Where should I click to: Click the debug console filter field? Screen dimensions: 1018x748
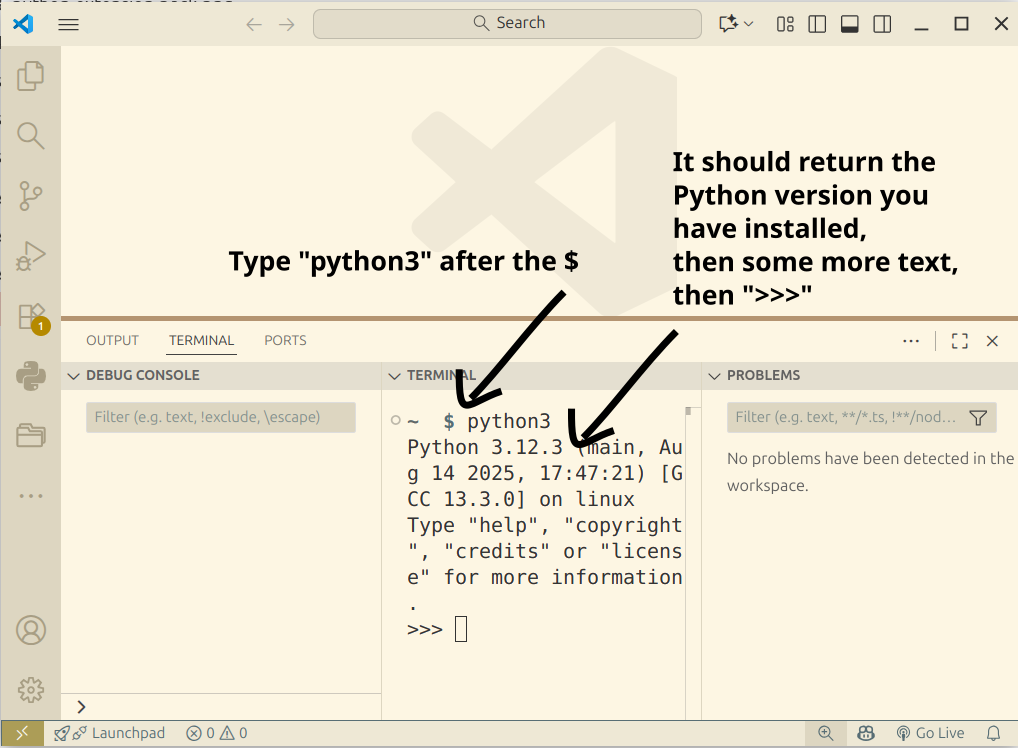coord(220,417)
